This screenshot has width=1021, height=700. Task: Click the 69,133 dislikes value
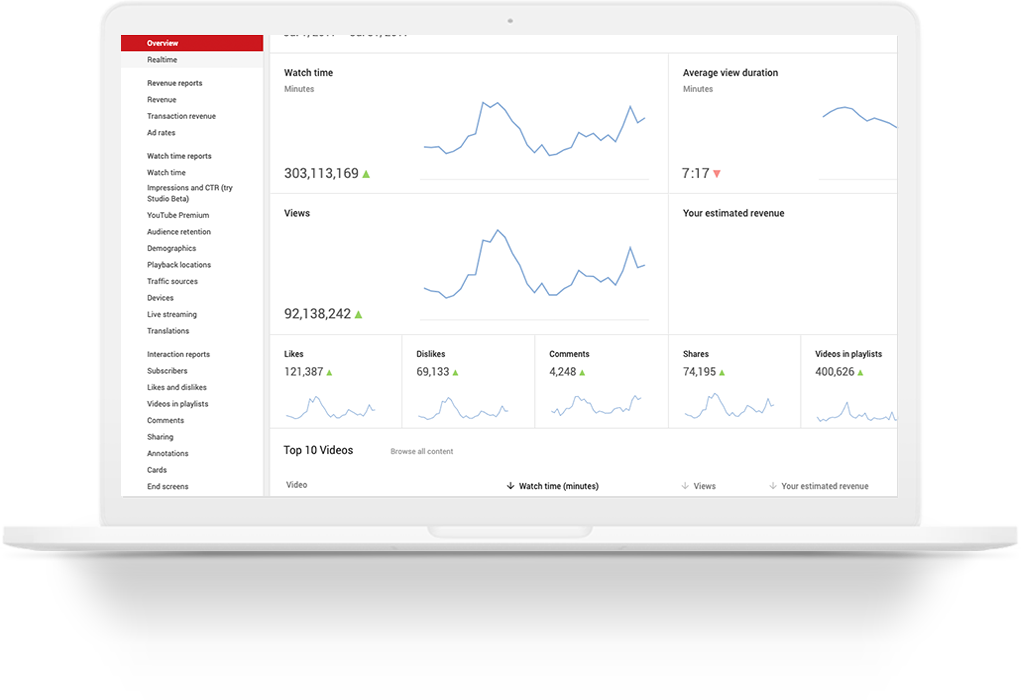(x=433, y=372)
